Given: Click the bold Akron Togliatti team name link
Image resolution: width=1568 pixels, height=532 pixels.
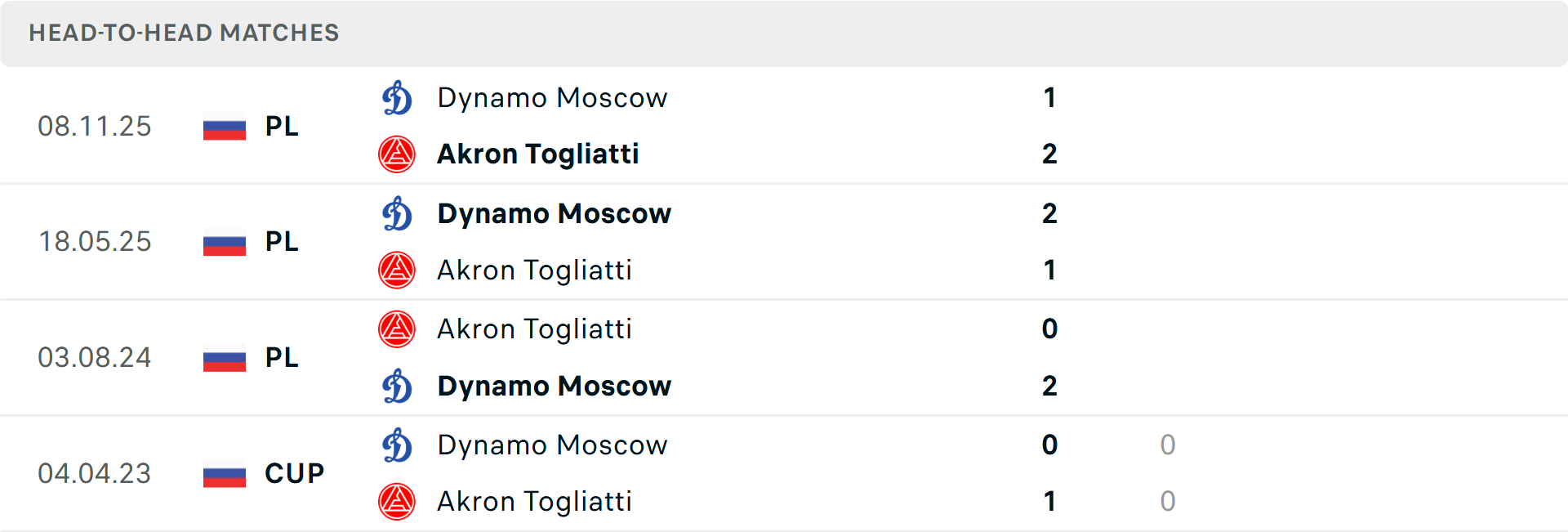Looking at the screenshot, I should pos(538,154).
